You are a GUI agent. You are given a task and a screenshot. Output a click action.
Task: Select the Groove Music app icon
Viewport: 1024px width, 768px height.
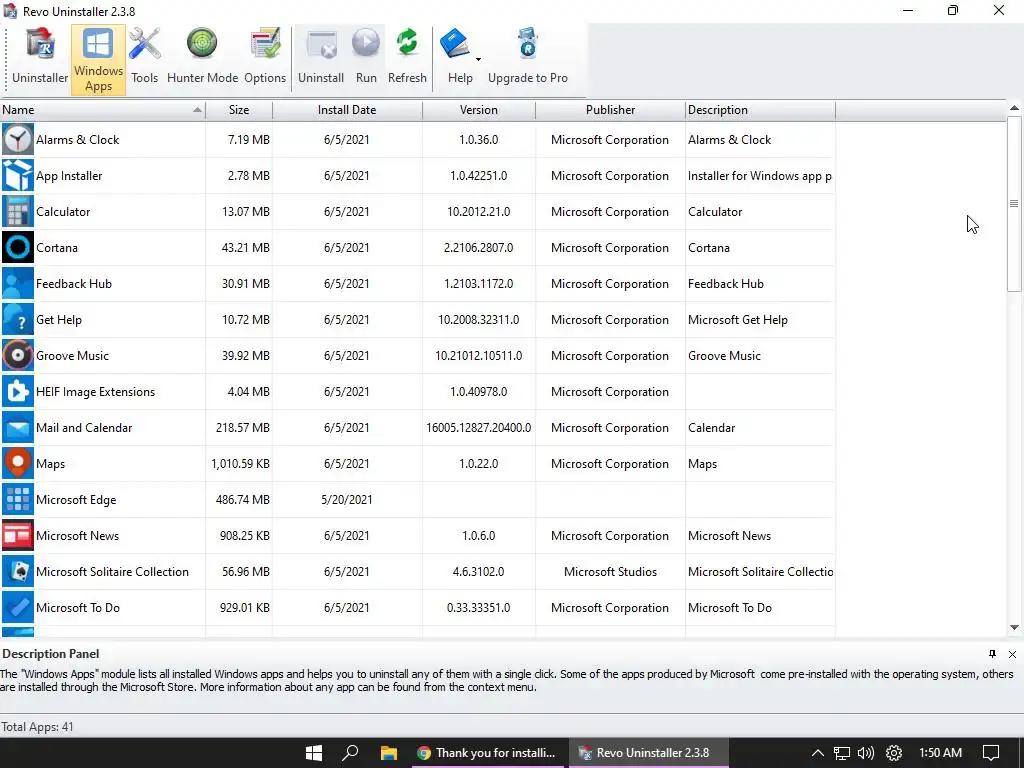tap(18, 355)
